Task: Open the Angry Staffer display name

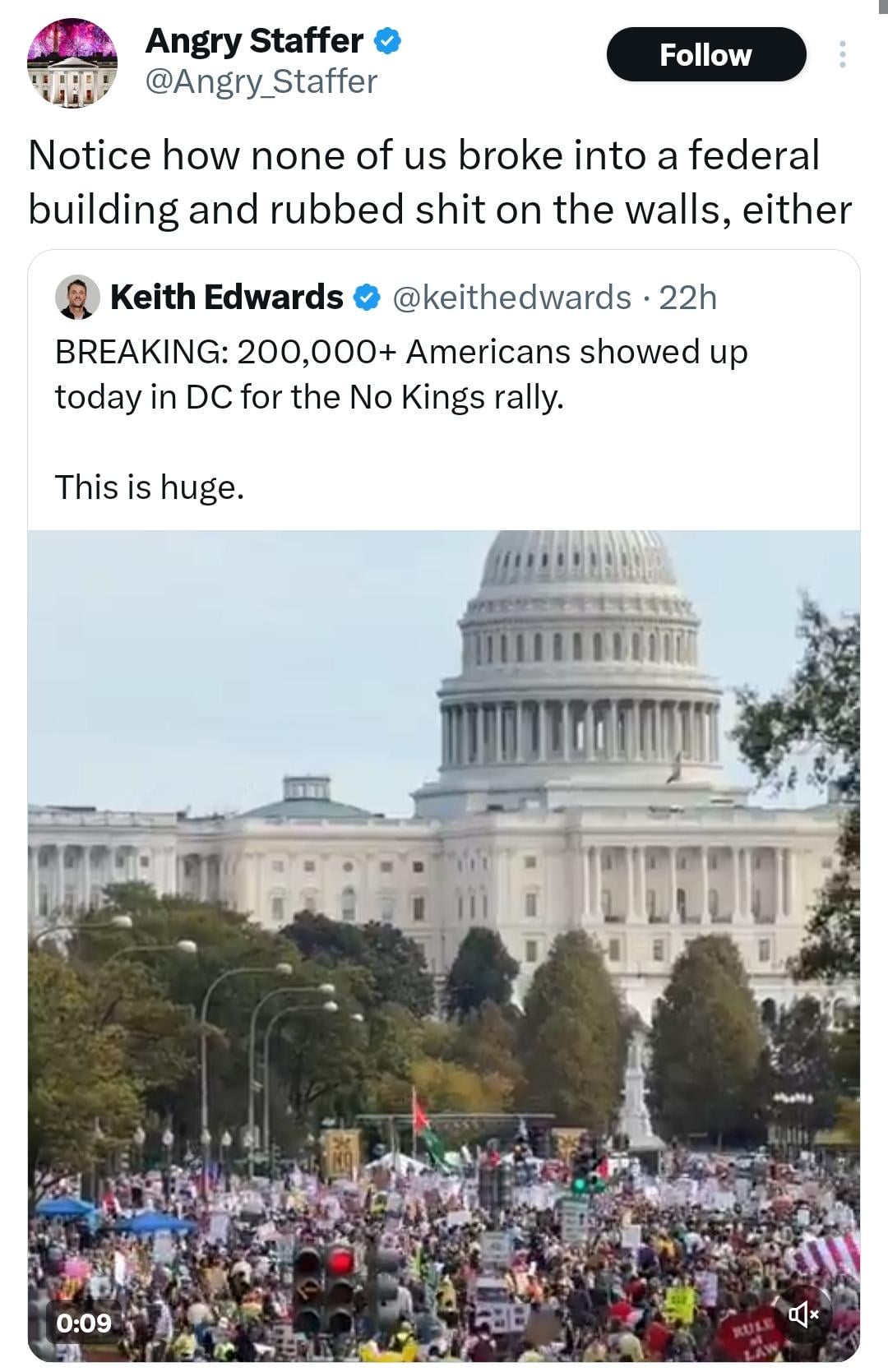Action: [254, 40]
